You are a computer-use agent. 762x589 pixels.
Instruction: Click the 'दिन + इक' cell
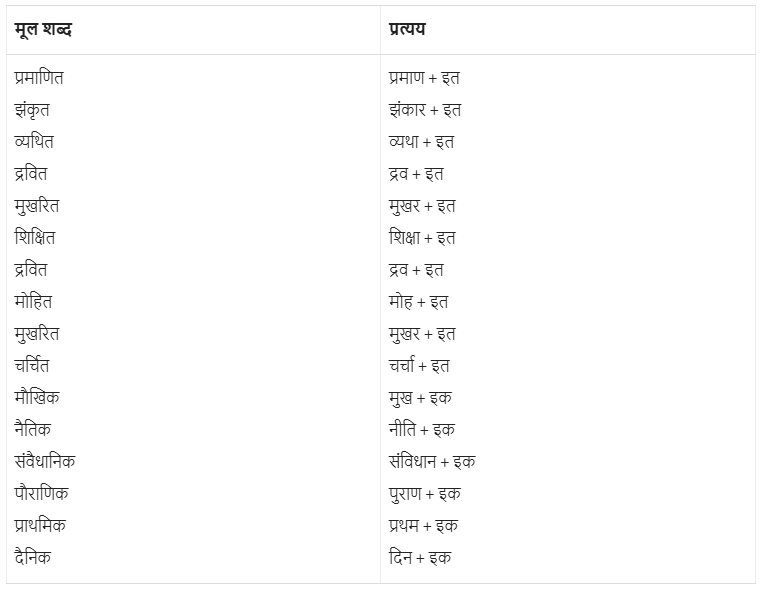click(x=419, y=557)
